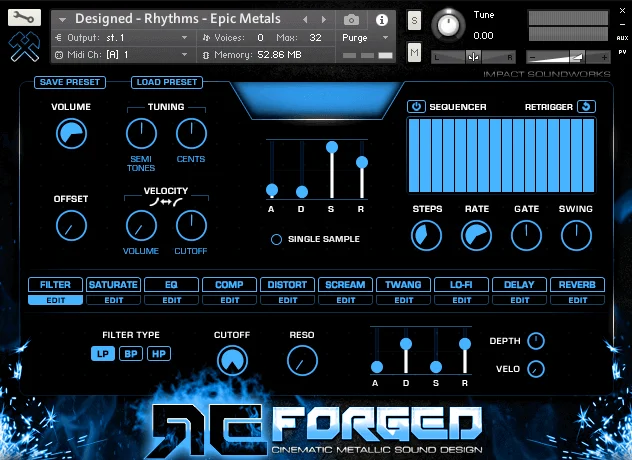Open the Midi Ch dropdown
The image size is (632, 460).
pyautogui.click(x=123, y=54)
